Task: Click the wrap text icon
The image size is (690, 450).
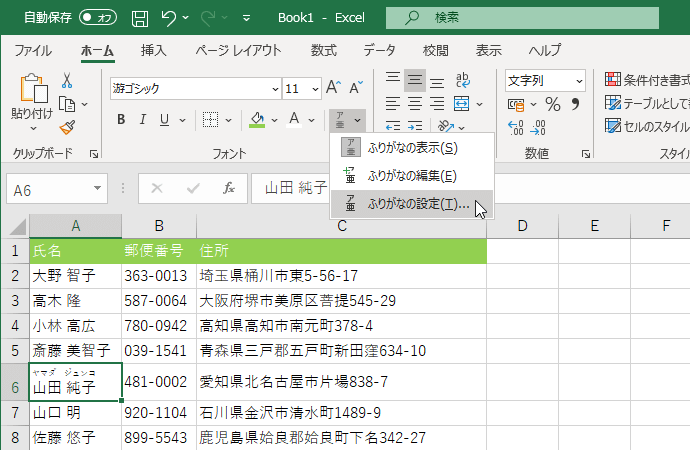Action: 462,80
